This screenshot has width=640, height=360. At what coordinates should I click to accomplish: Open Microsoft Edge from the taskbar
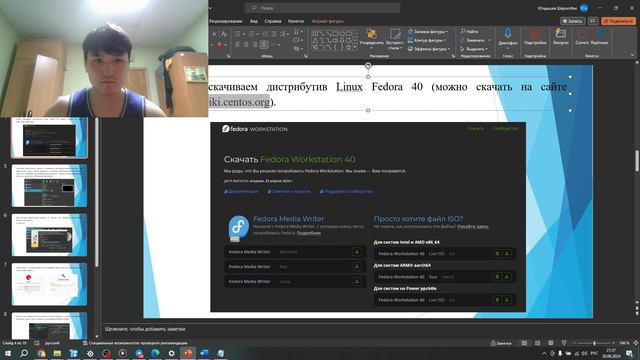[155, 353]
